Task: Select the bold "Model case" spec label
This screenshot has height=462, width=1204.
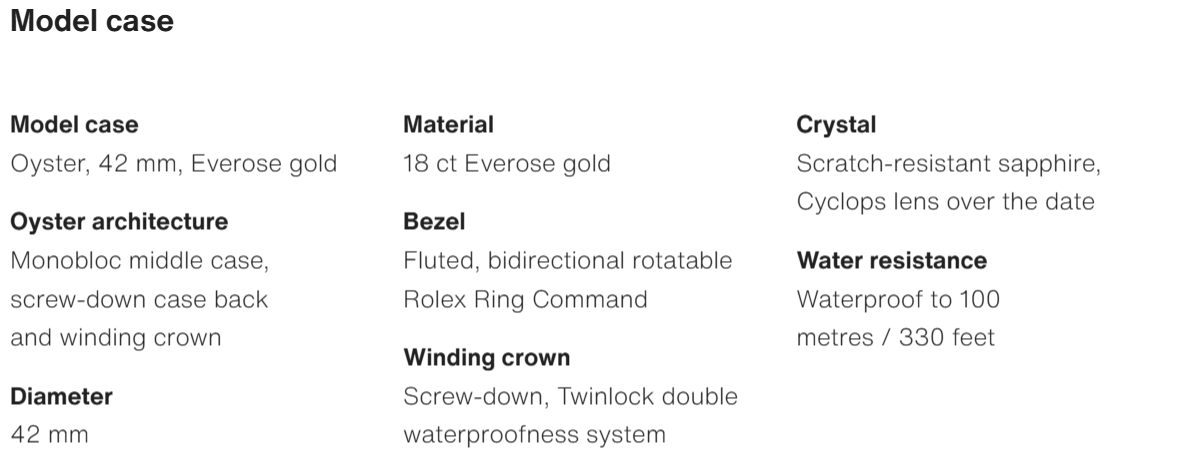Action: (x=74, y=125)
